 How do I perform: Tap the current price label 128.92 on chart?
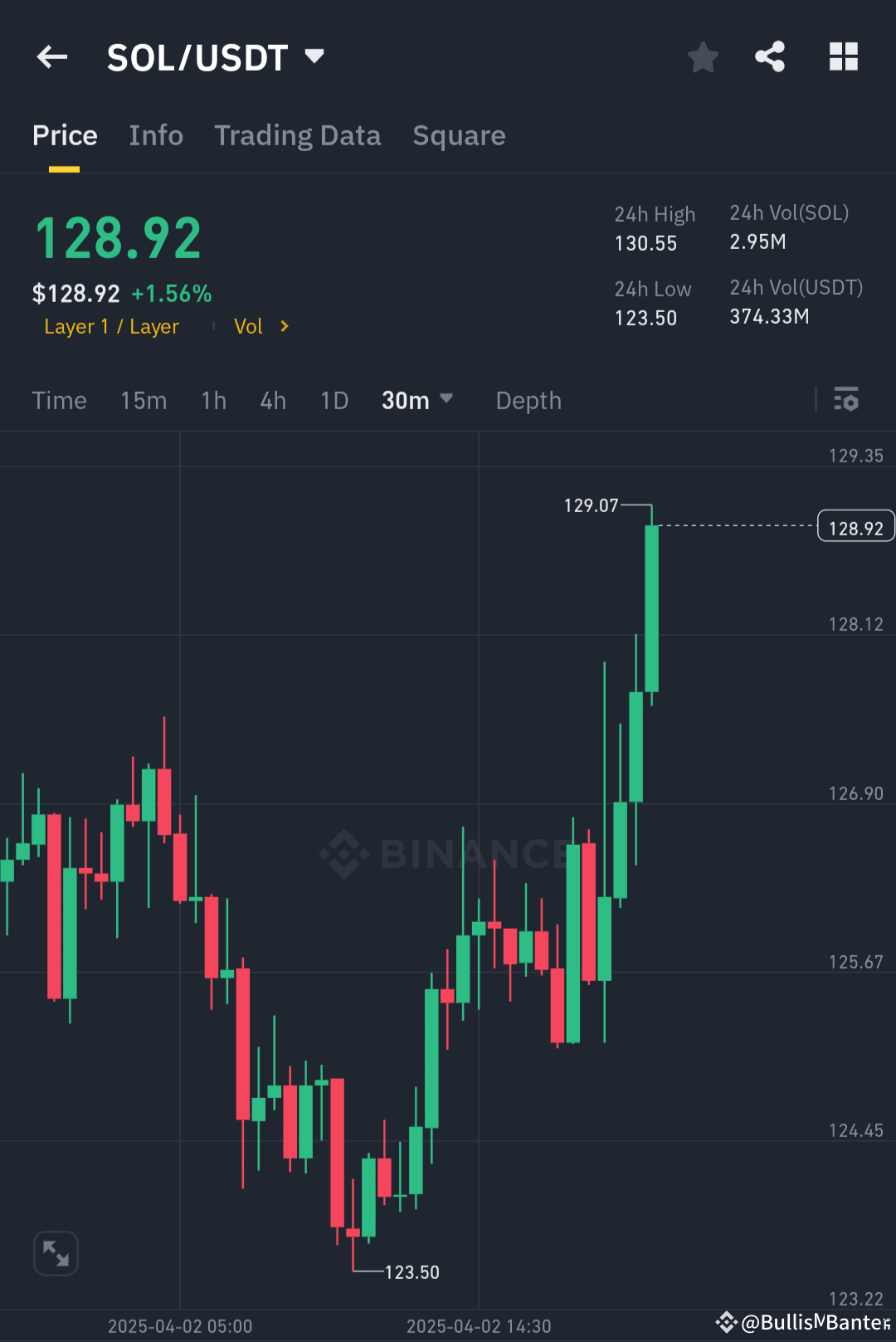click(x=855, y=525)
